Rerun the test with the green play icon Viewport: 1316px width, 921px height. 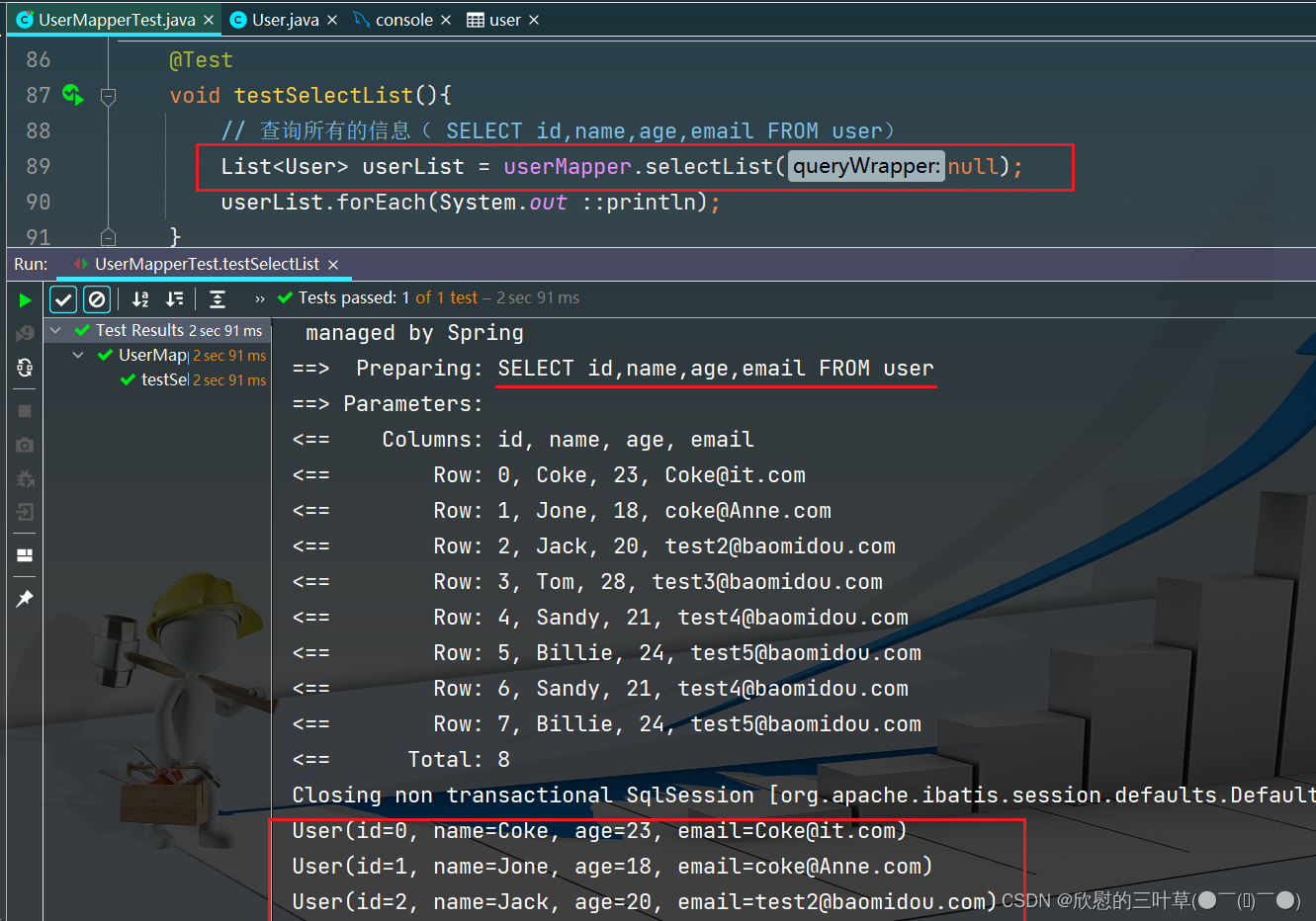[25, 300]
